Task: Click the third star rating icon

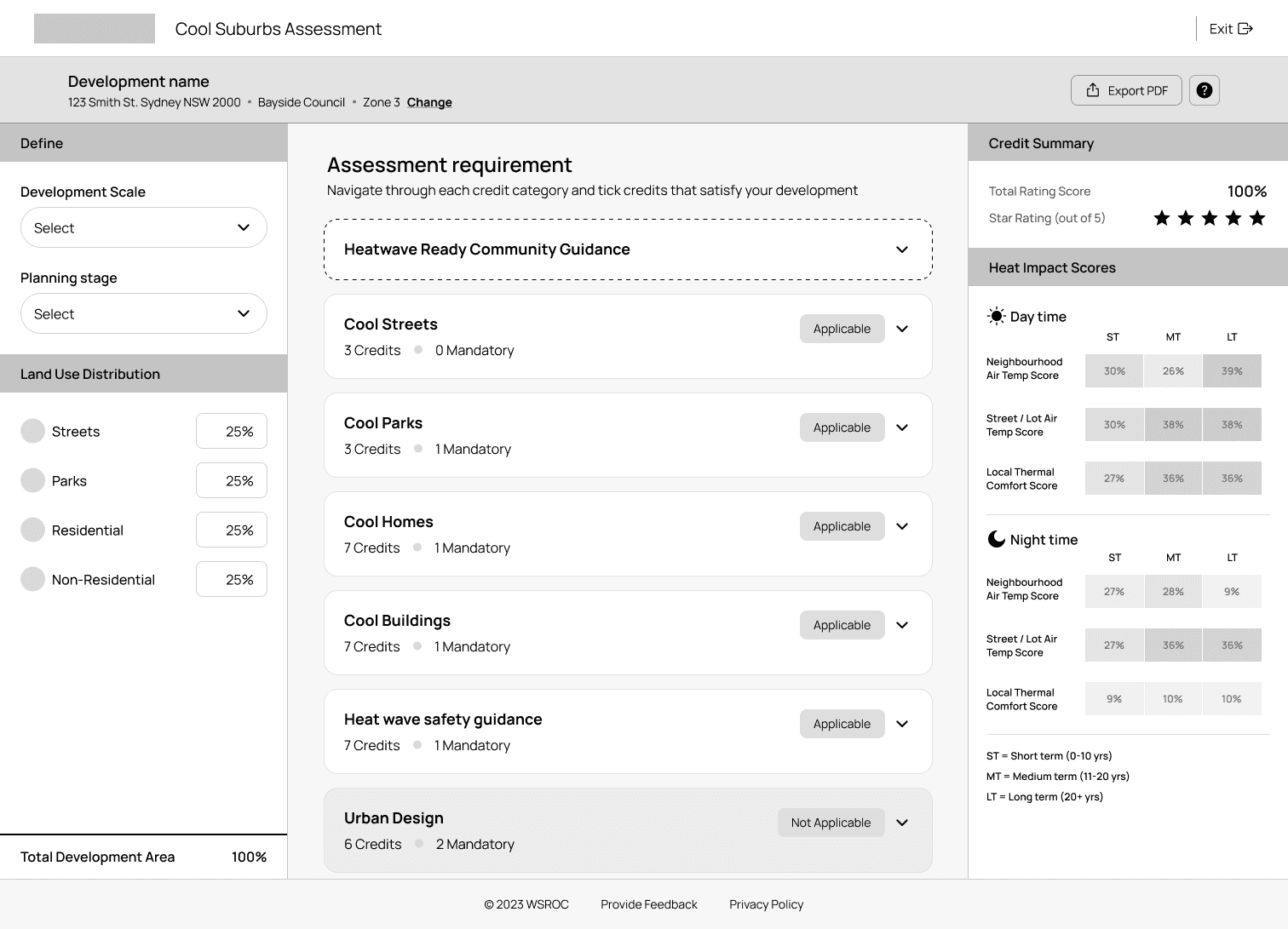Action: tap(1210, 218)
